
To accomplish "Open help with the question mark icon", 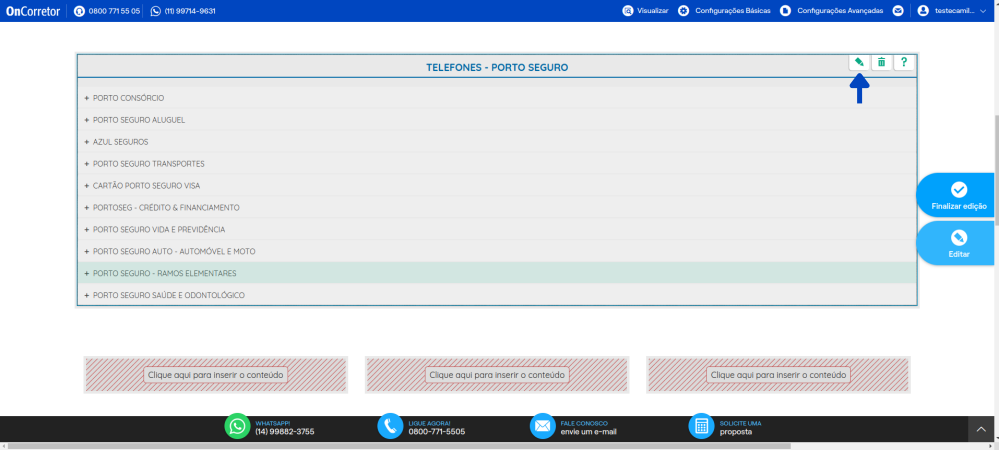I will pyautogui.click(x=904, y=62).
